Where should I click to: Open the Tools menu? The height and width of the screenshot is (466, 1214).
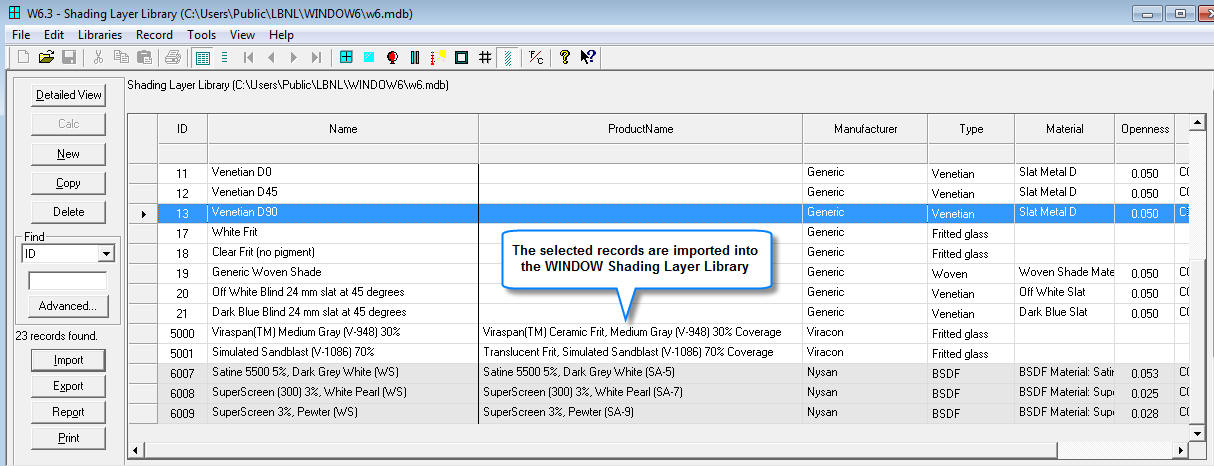(x=201, y=34)
